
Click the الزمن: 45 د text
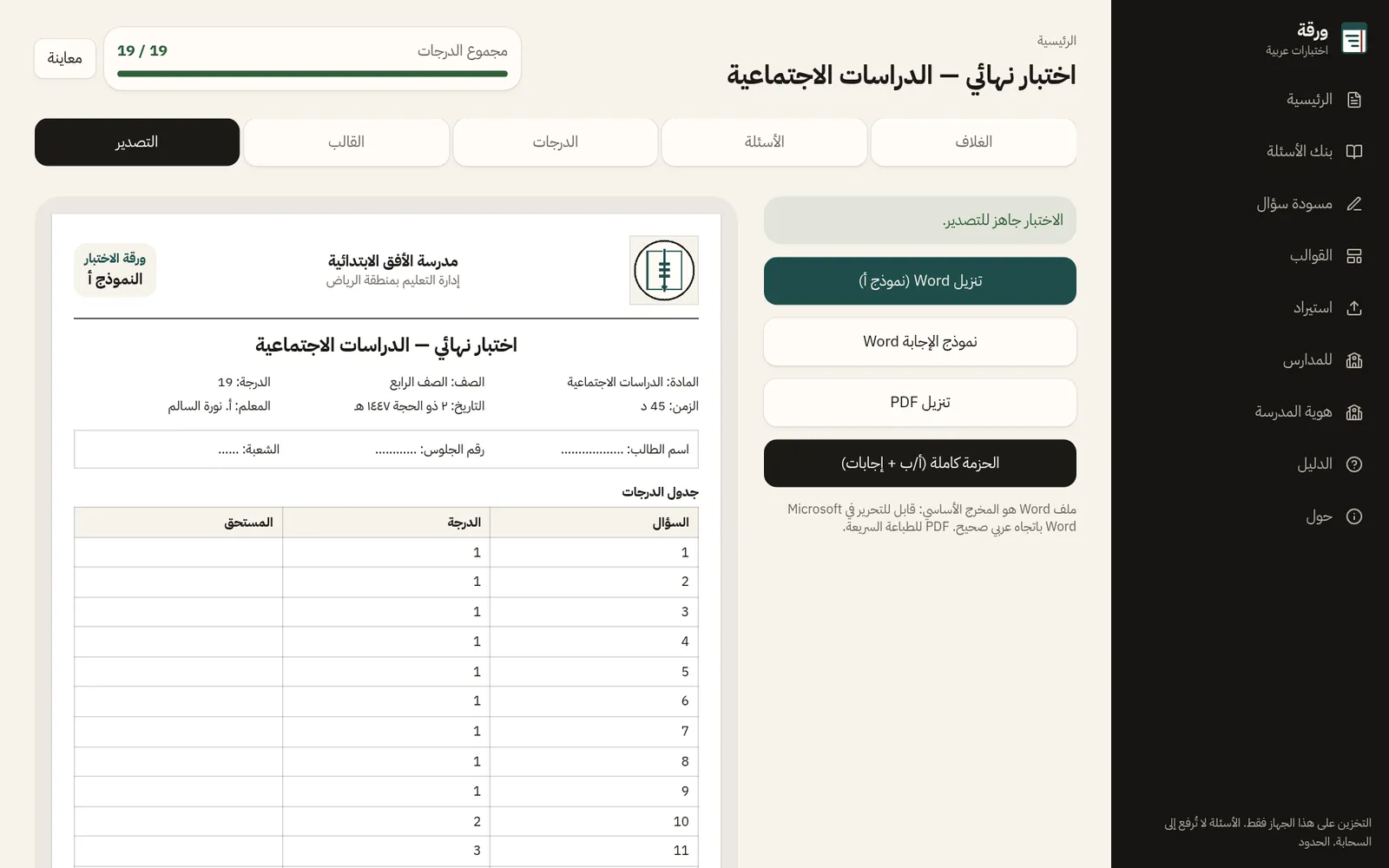tap(669, 406)
